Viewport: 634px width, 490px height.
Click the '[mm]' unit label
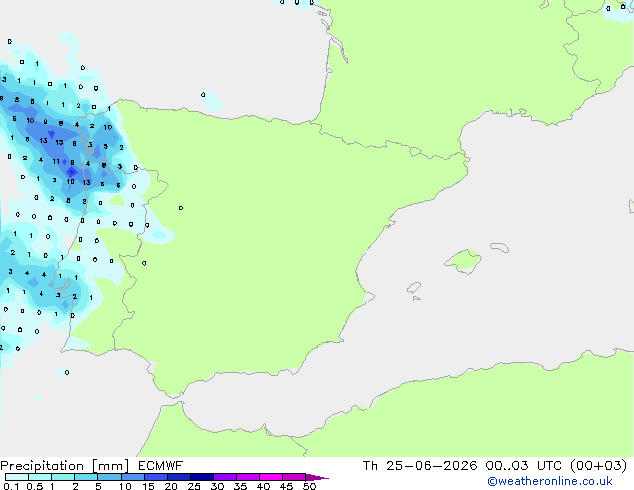(x=110, y=466)
